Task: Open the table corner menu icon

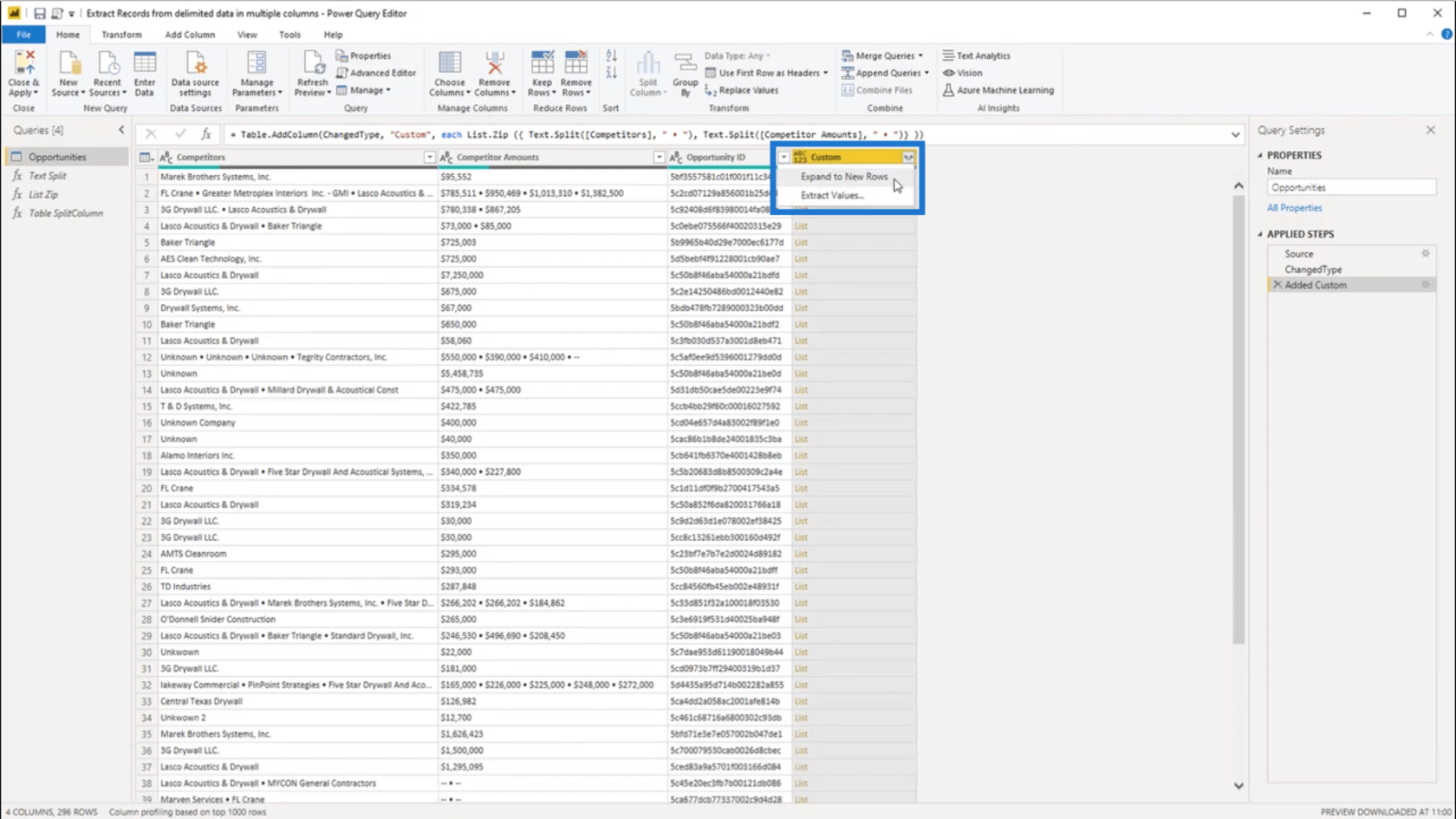Action: coord(146,157)
